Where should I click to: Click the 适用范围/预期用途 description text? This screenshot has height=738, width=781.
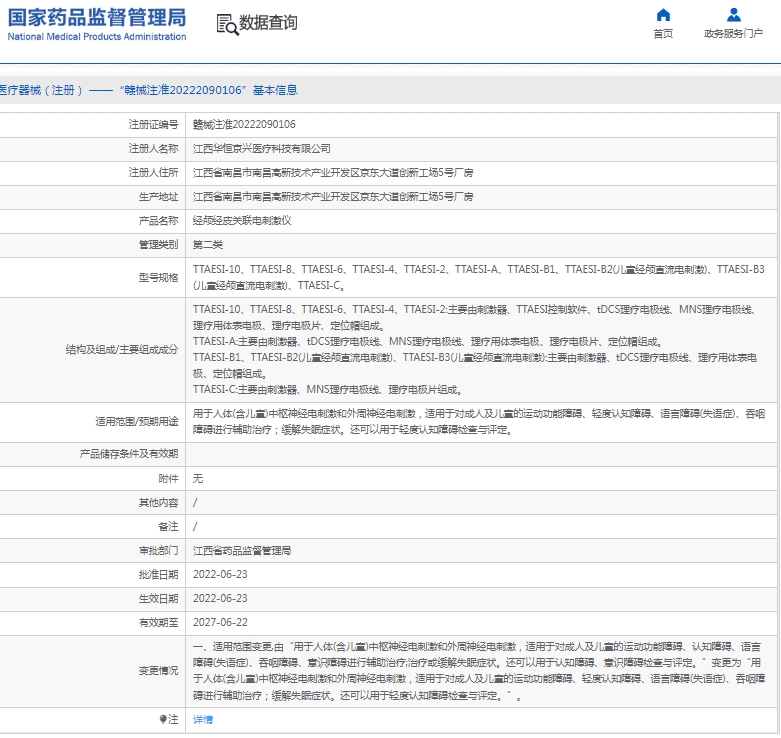click(x=479, y=421)
